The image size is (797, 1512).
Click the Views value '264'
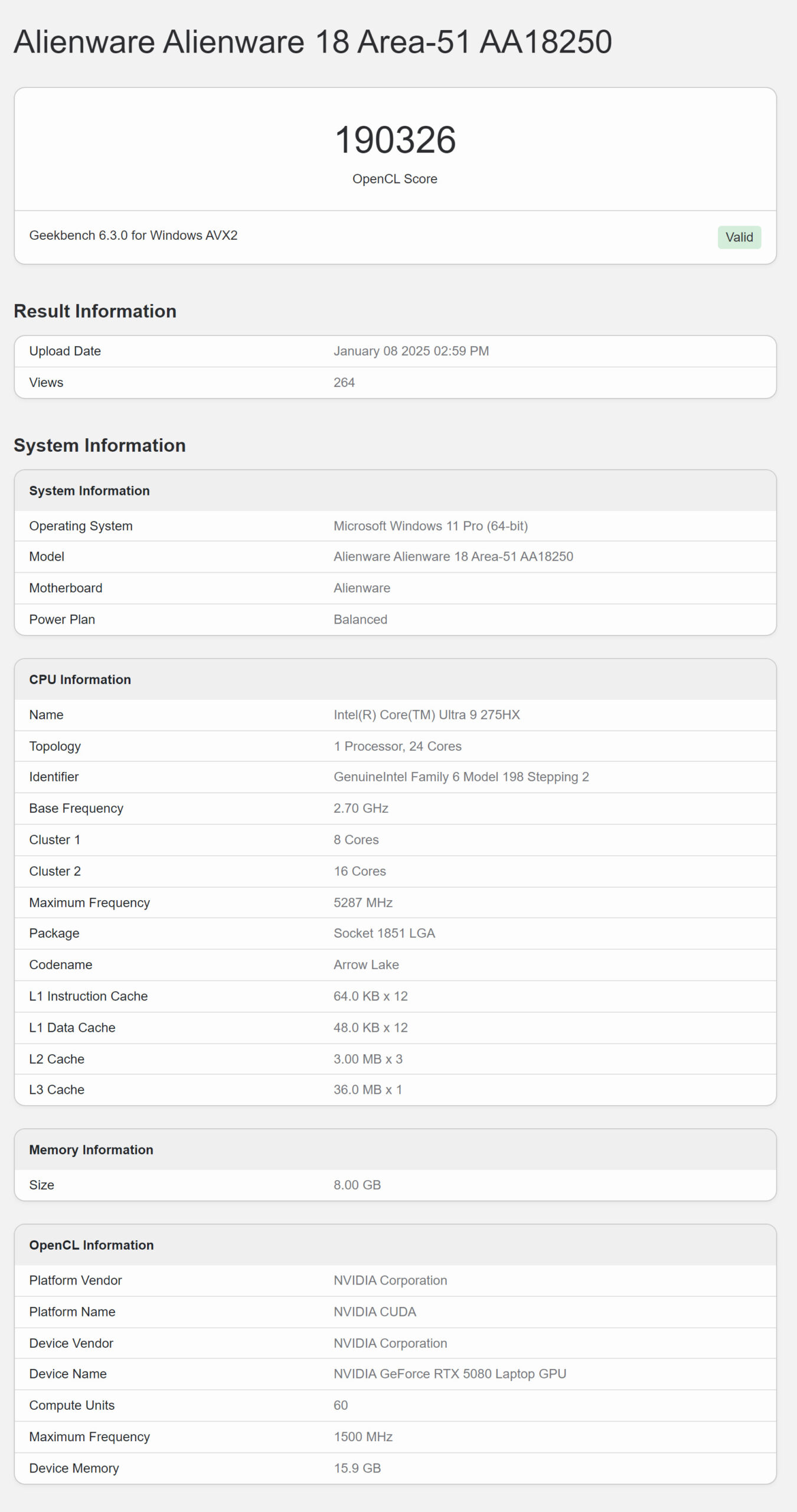(344, 382)
